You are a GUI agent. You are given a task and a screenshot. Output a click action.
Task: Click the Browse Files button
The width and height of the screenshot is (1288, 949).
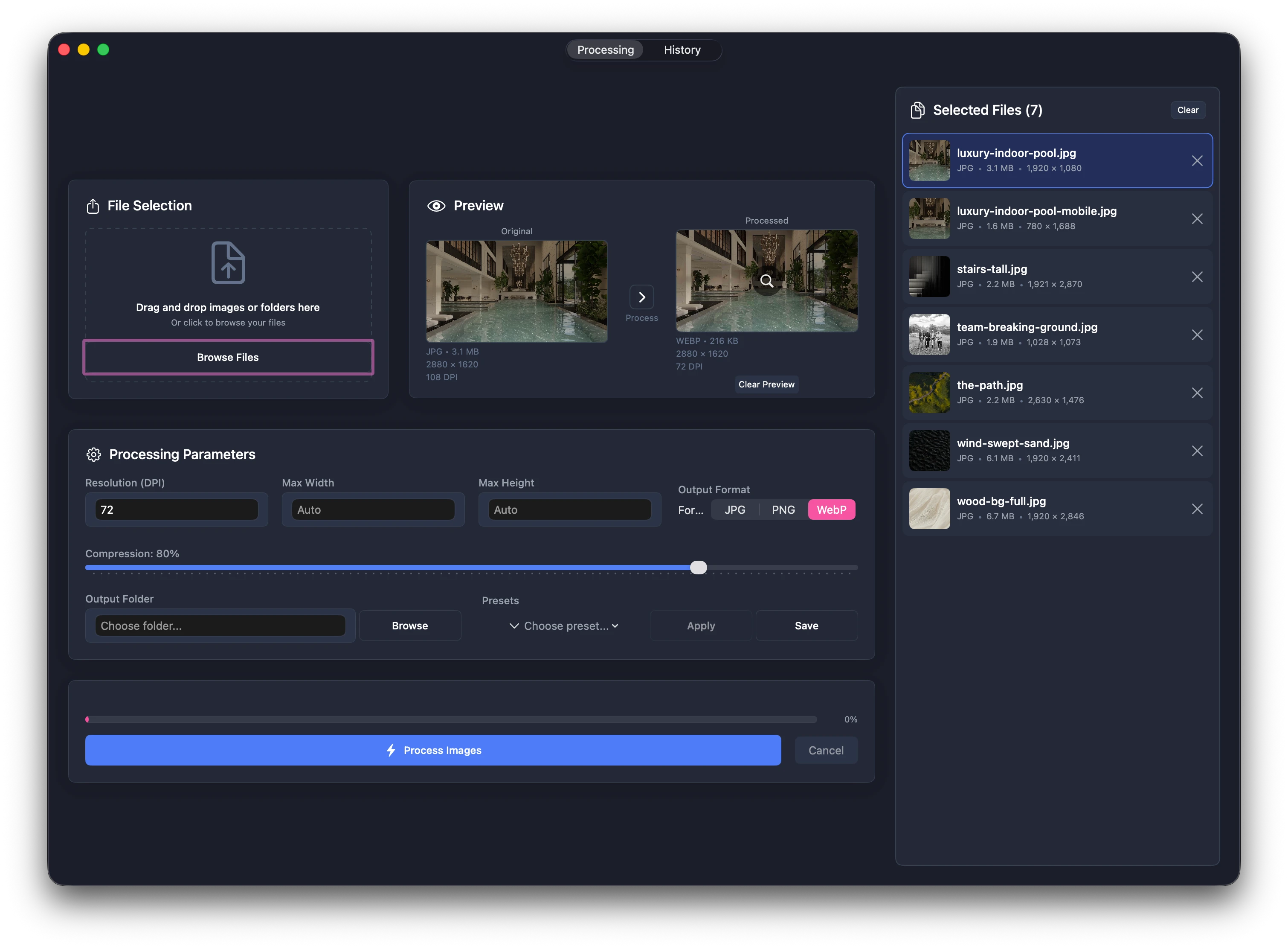click(228, 357)
